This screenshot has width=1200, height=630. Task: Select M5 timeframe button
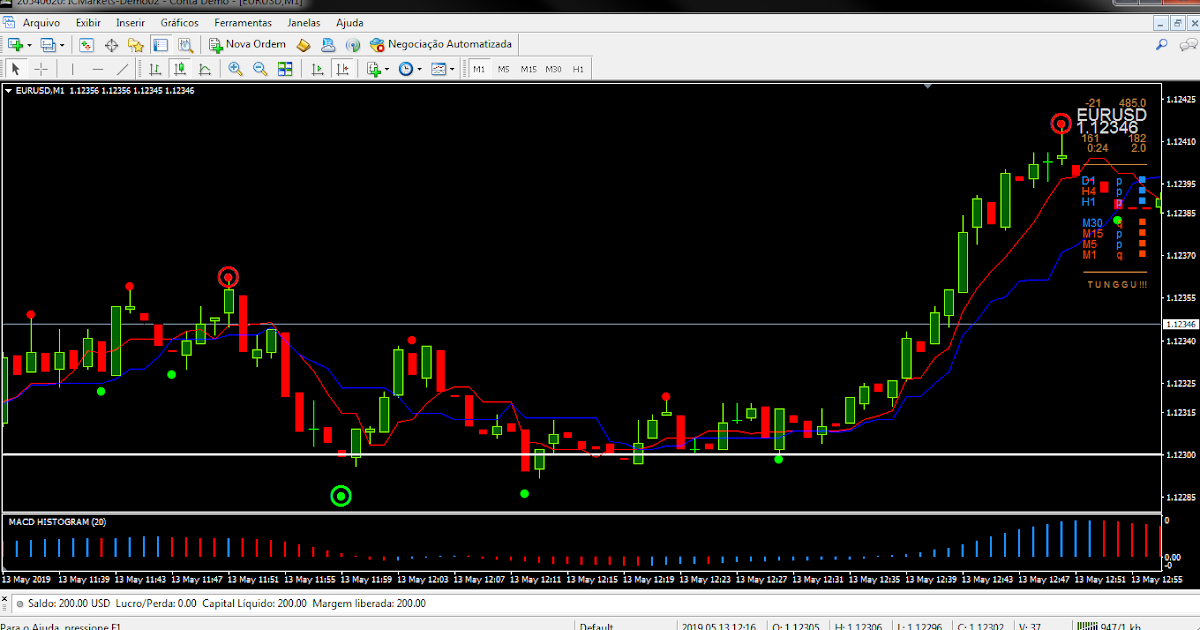pos(504,69)
